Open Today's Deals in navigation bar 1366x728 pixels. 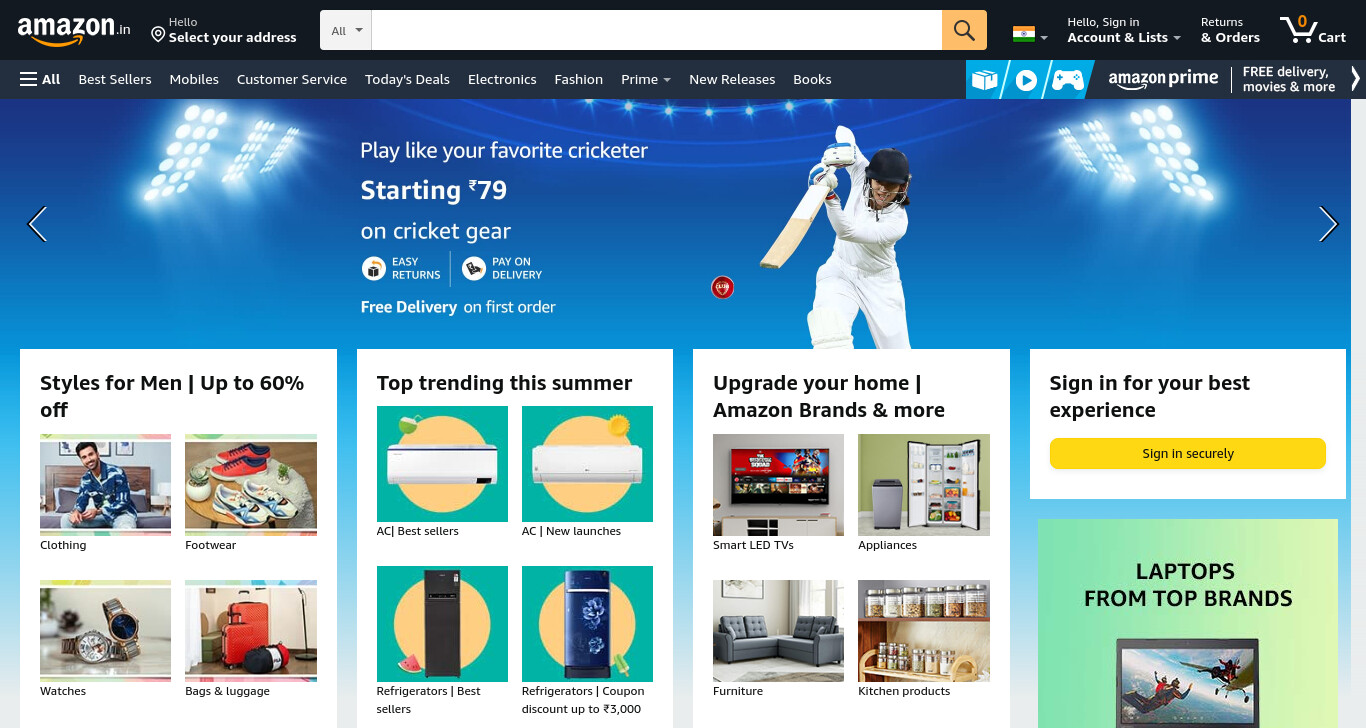(x=407, y=79)
